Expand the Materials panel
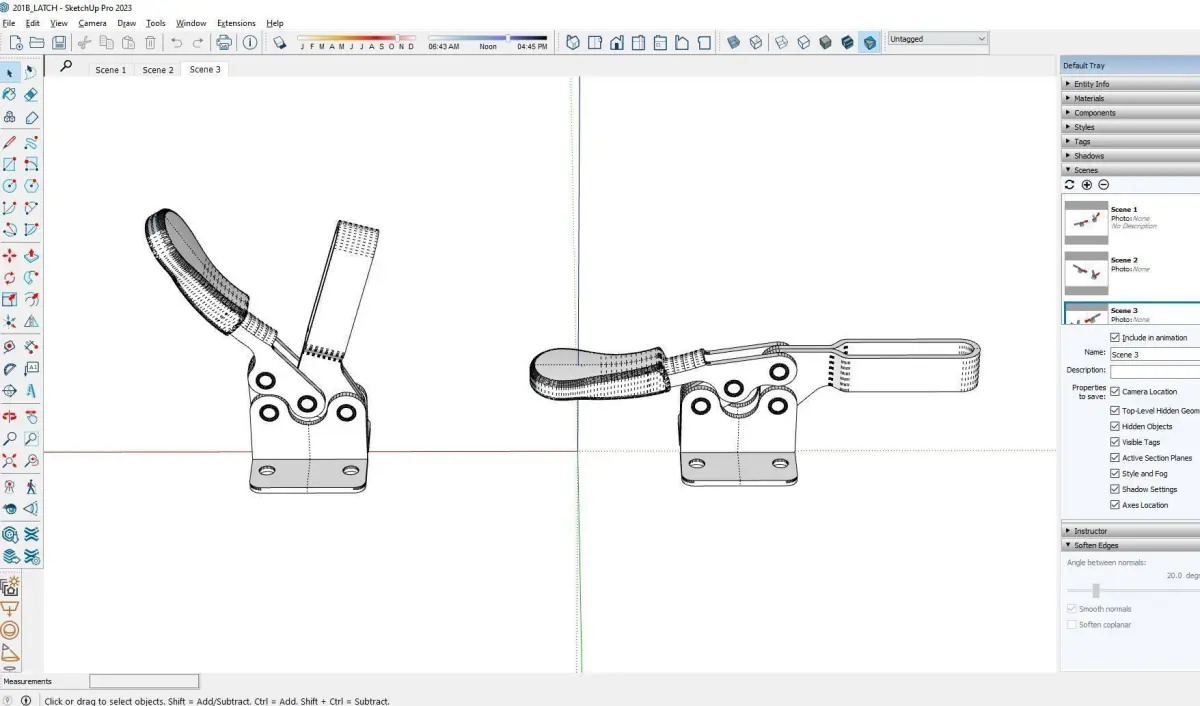The image size is (1200, 706). click(x=1130, y=98)
